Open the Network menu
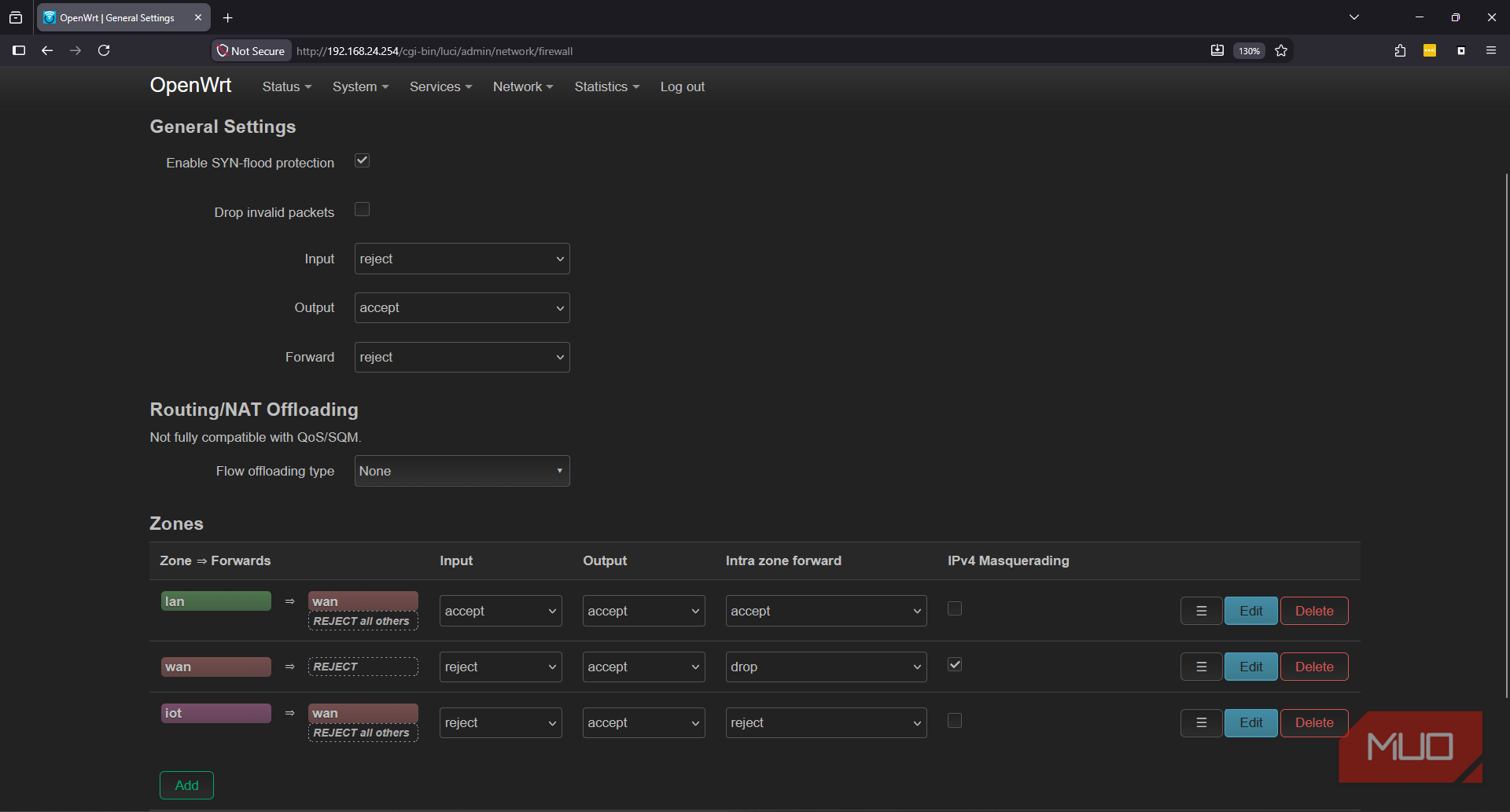This screenshot has height=812, width=1510. click(523, 86)
